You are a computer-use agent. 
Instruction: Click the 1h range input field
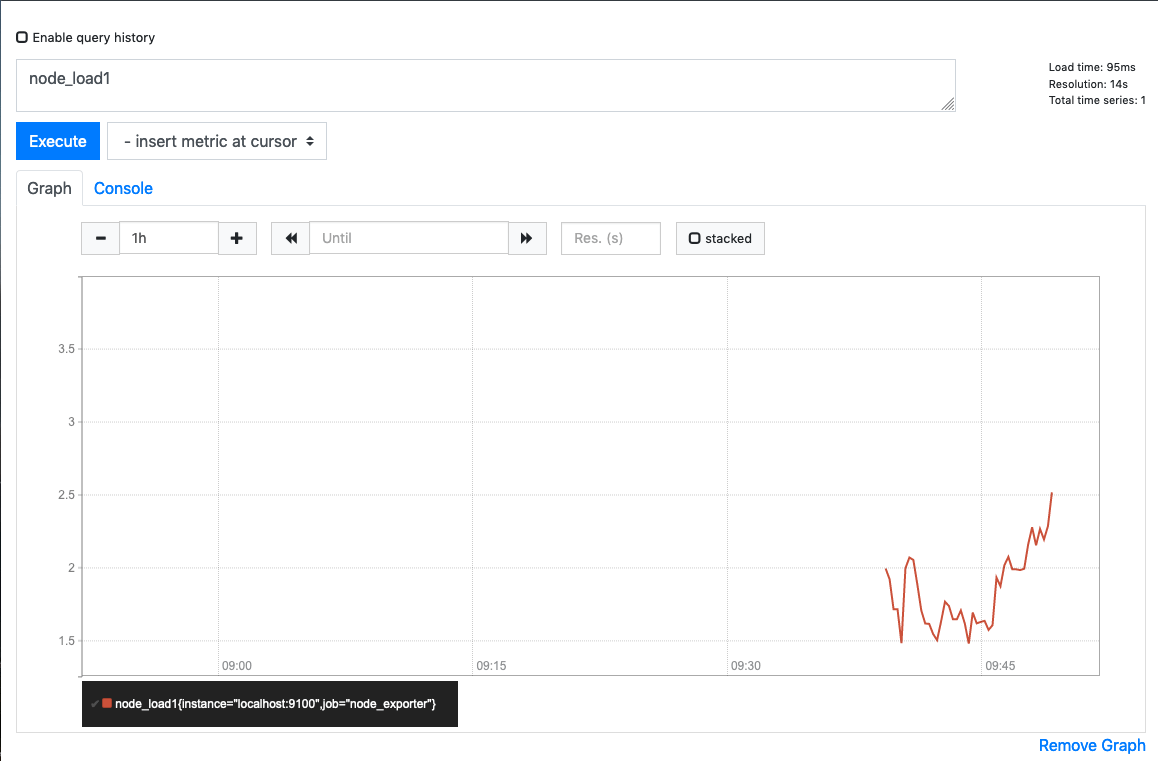point(168,238)
